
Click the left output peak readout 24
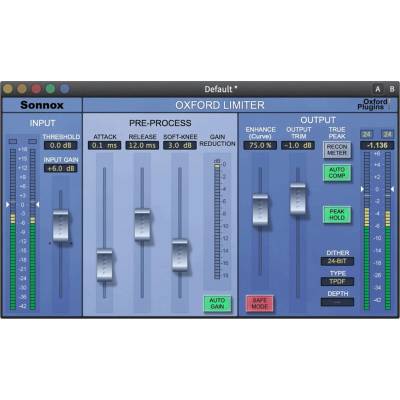367,134
